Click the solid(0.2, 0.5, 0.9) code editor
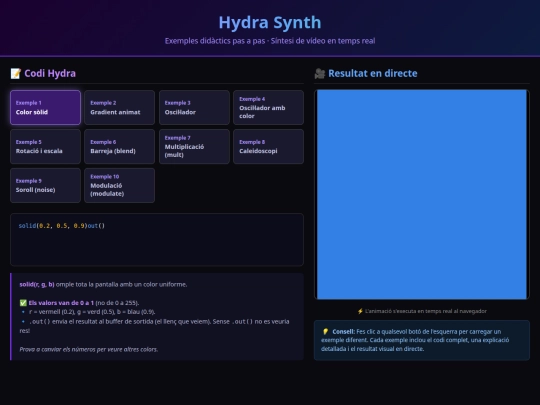 157,240
